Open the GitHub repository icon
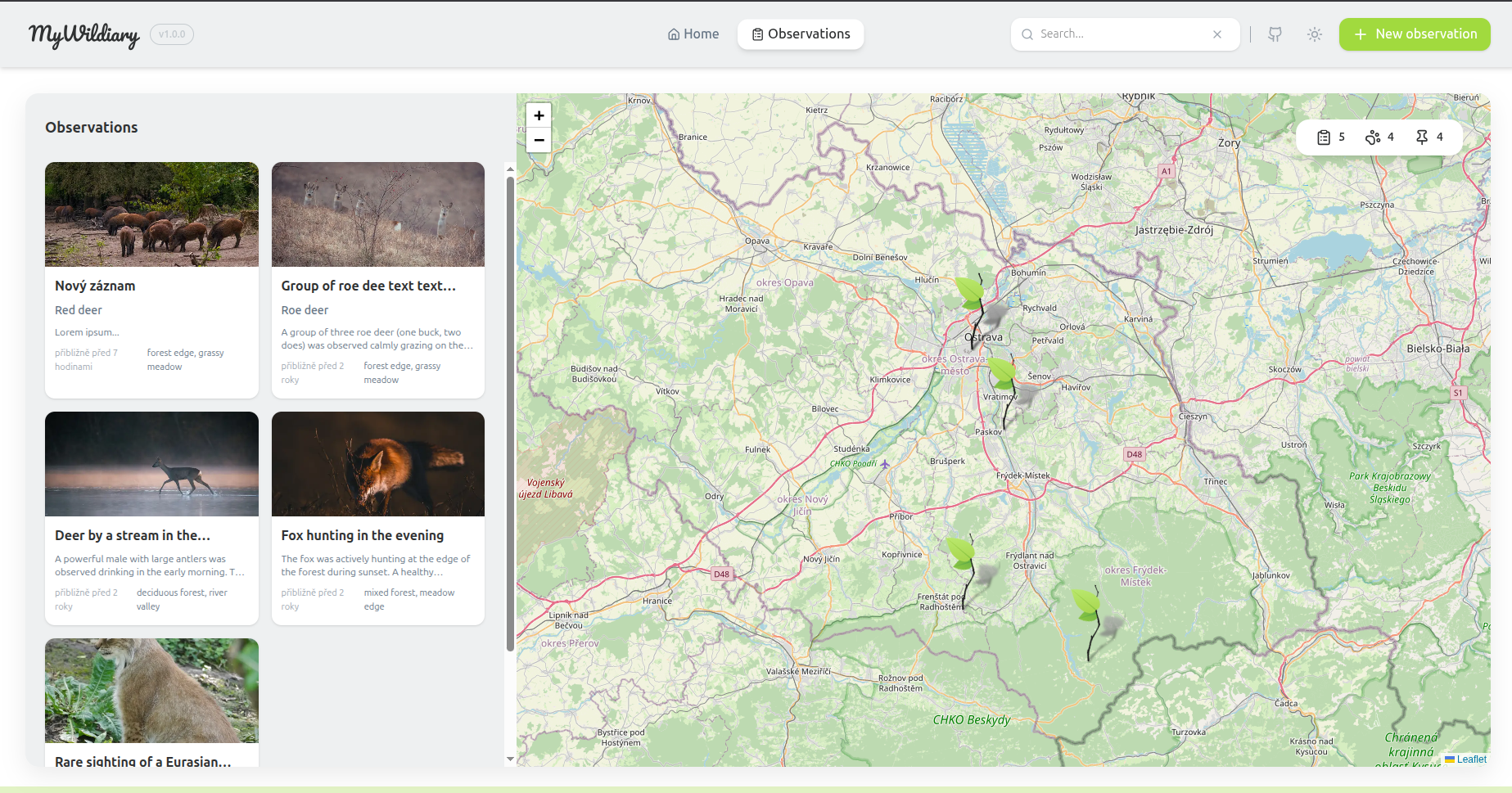The image size is (1512, 793). [1275, 34]
